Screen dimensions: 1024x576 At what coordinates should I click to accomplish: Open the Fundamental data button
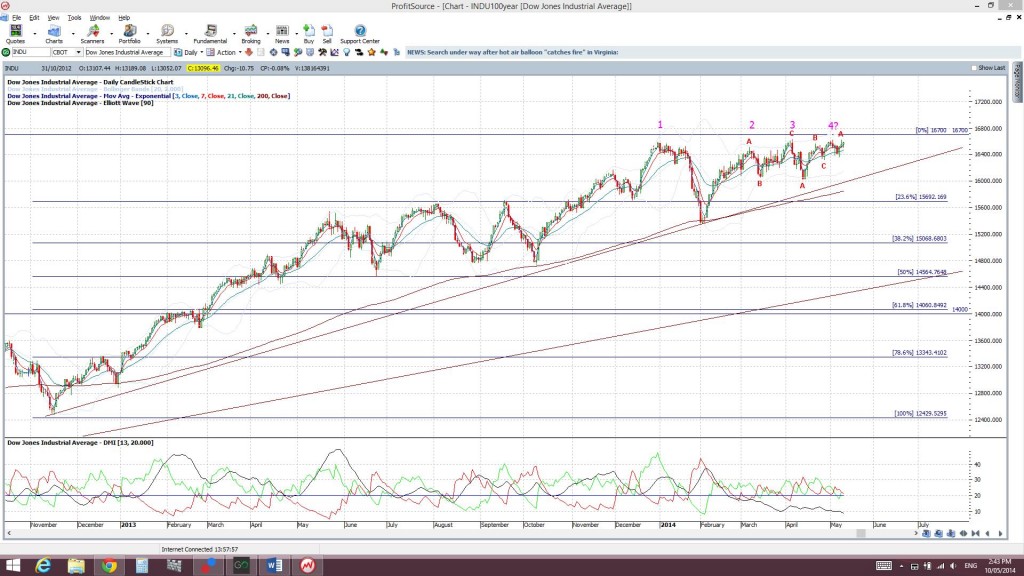click(210, 34)
